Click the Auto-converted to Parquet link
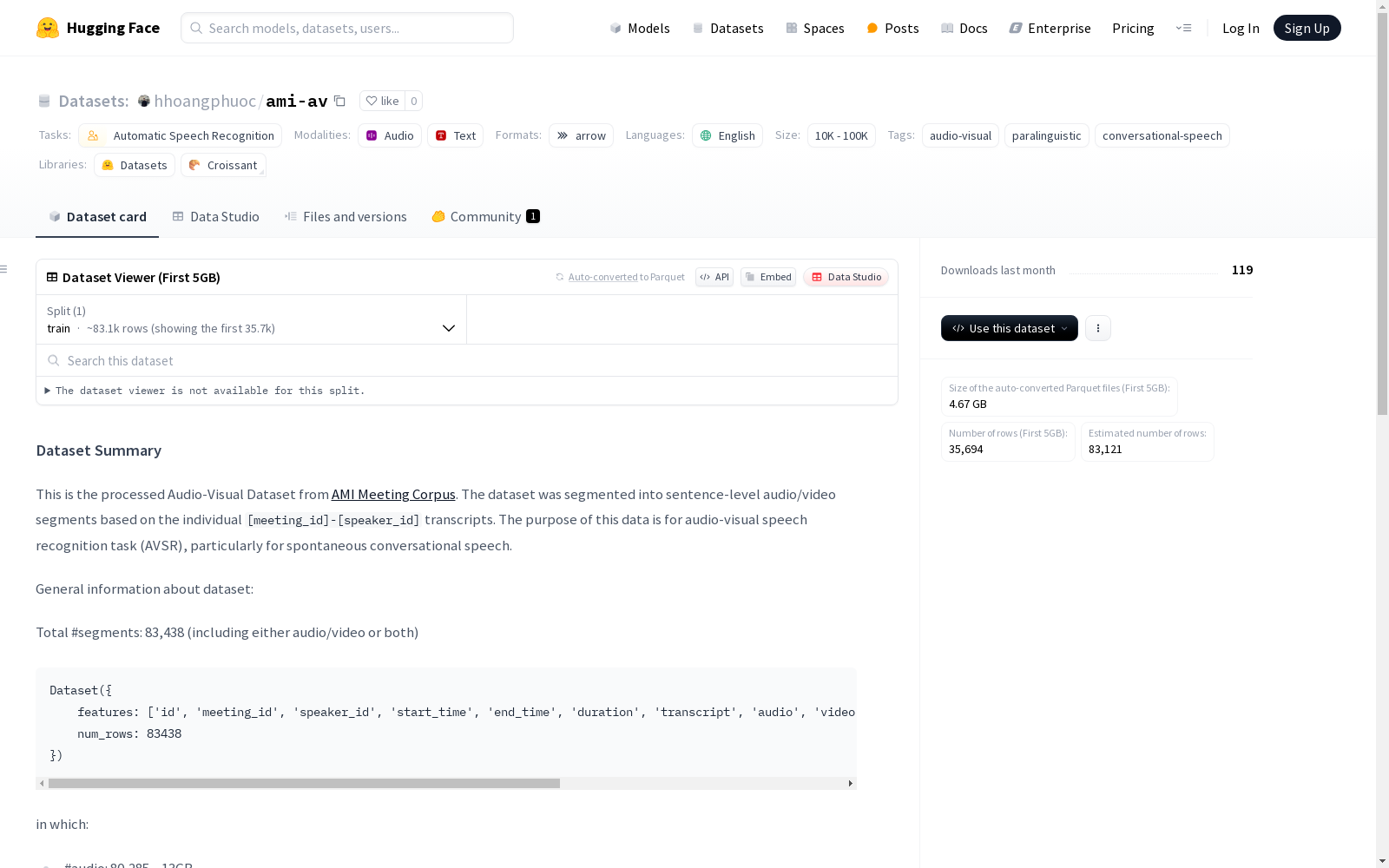 tap(621, 277)
